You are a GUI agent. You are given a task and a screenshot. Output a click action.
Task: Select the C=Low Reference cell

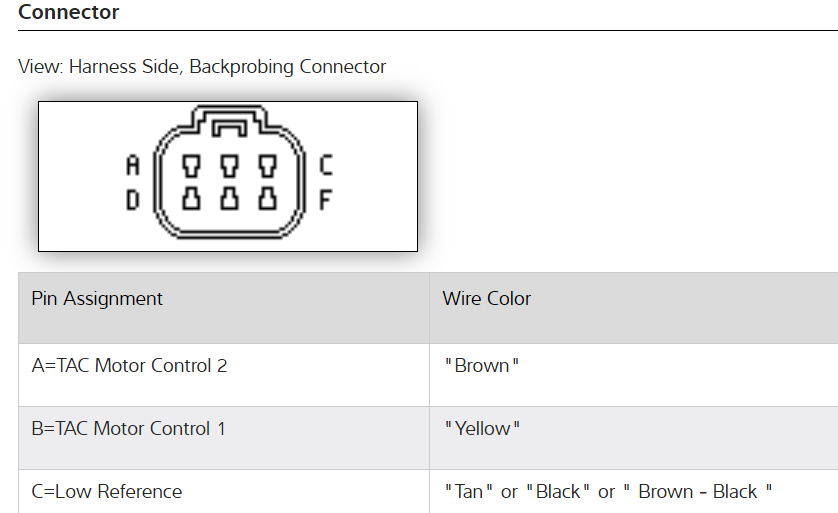[107, 492]
